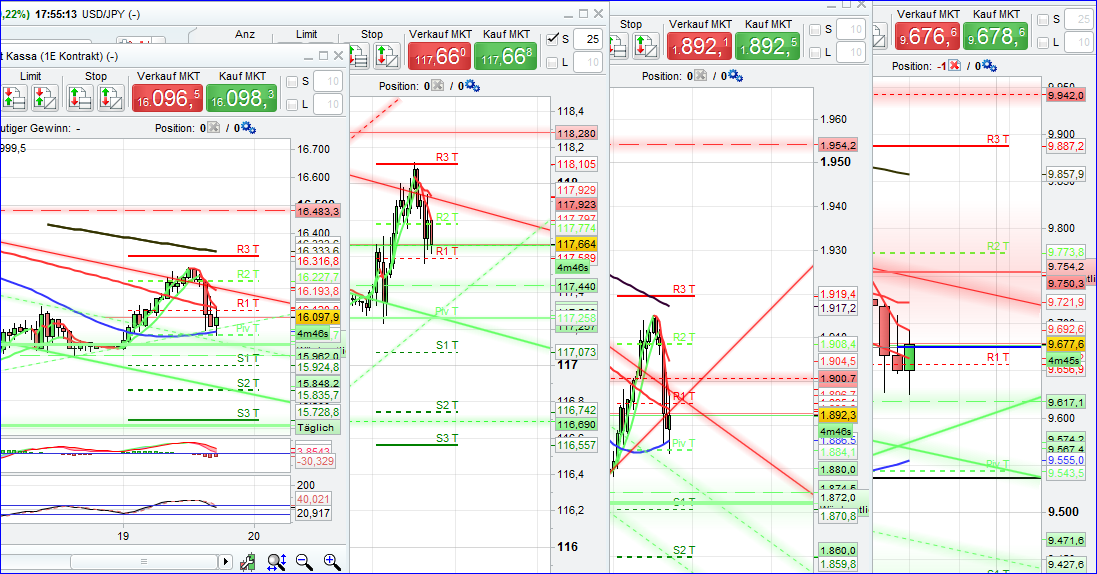Click S value field in the 9.676 window
Viewport: 1097px width, 574px height.
(1080, 20)
